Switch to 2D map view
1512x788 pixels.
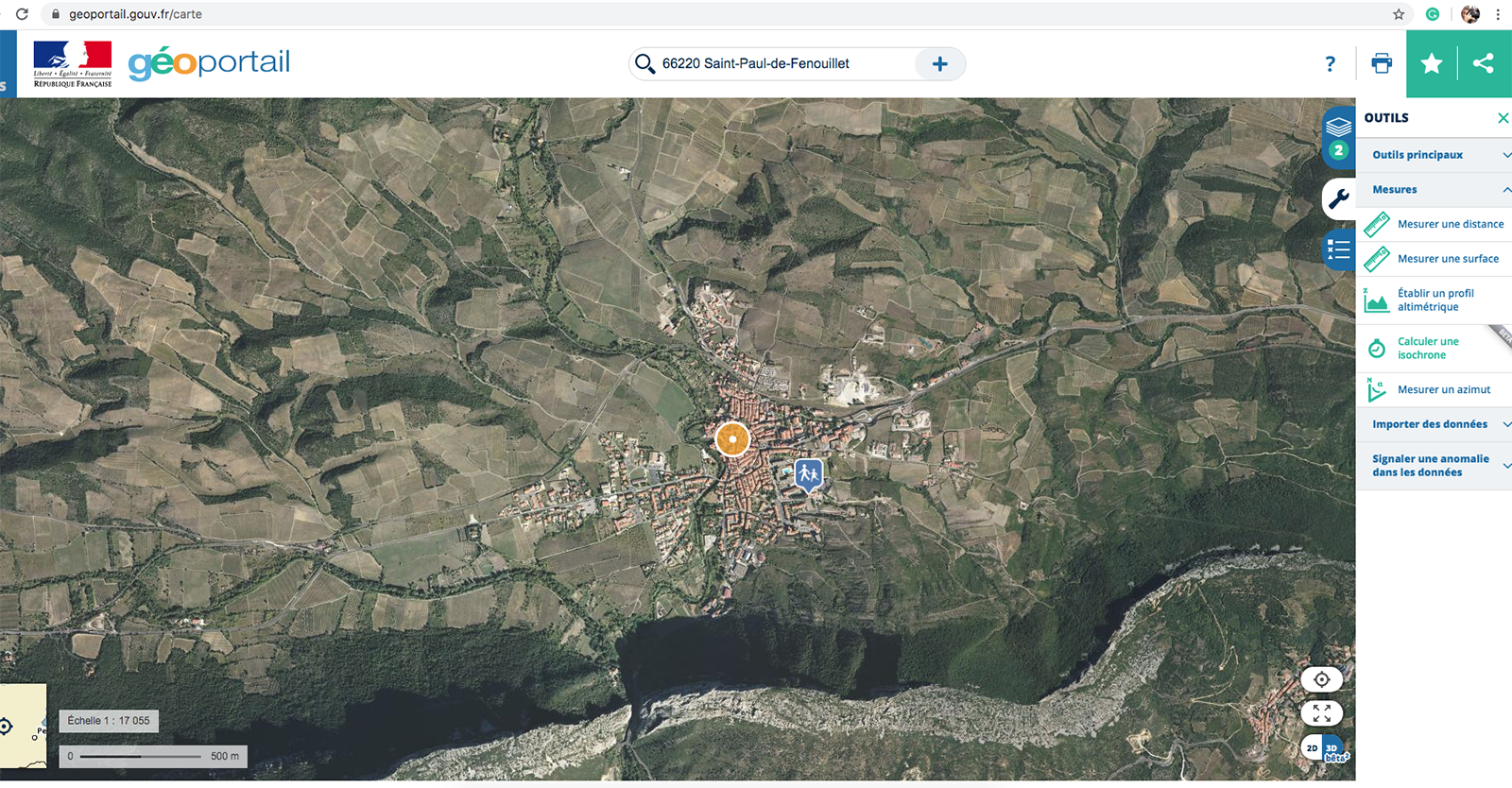point(1312,748)
